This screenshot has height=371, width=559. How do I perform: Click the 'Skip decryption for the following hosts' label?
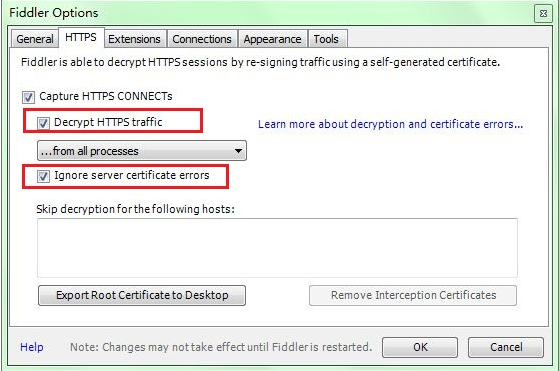click(x=135, y=209)
